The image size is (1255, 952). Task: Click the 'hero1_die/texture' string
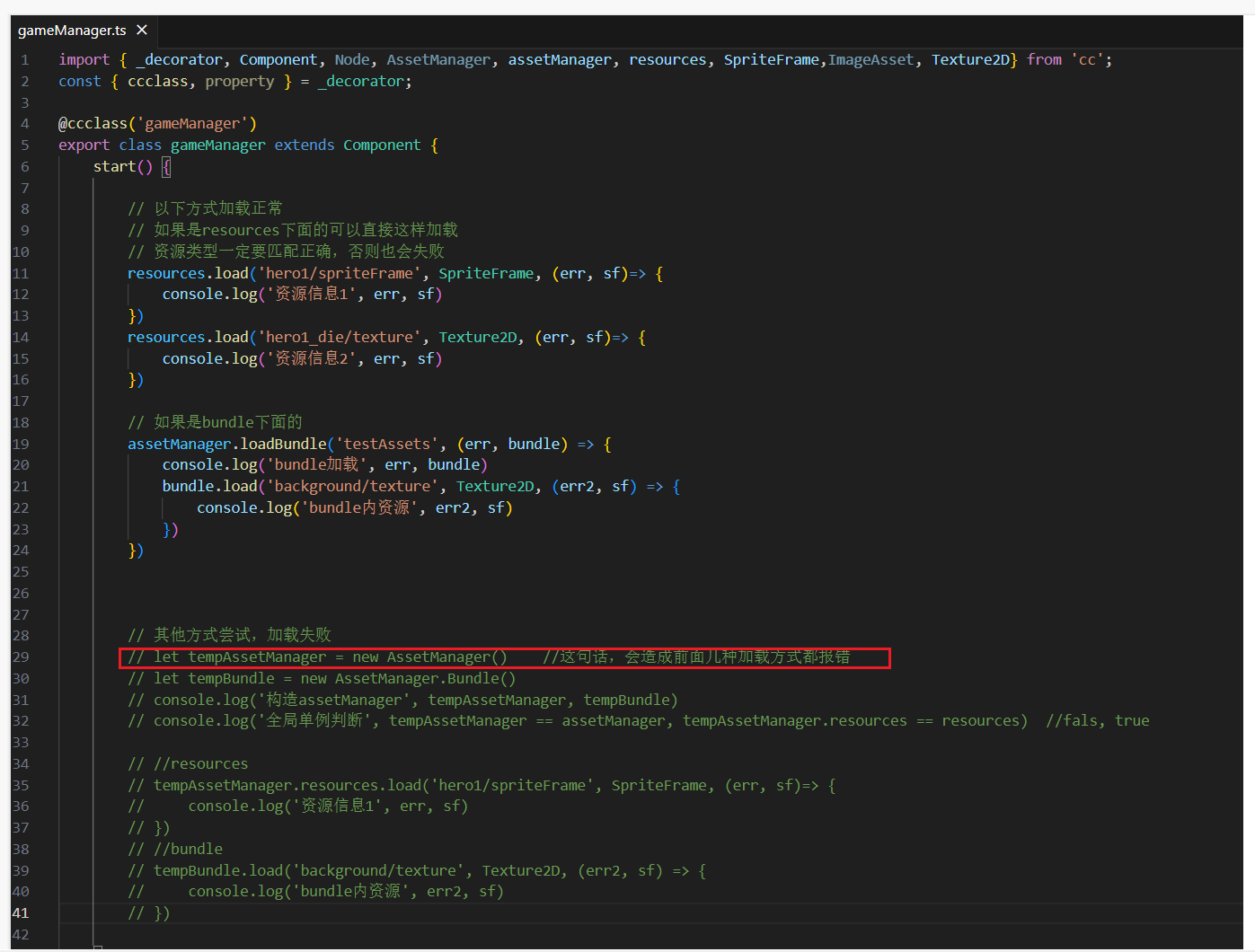(x=340, y=337)
